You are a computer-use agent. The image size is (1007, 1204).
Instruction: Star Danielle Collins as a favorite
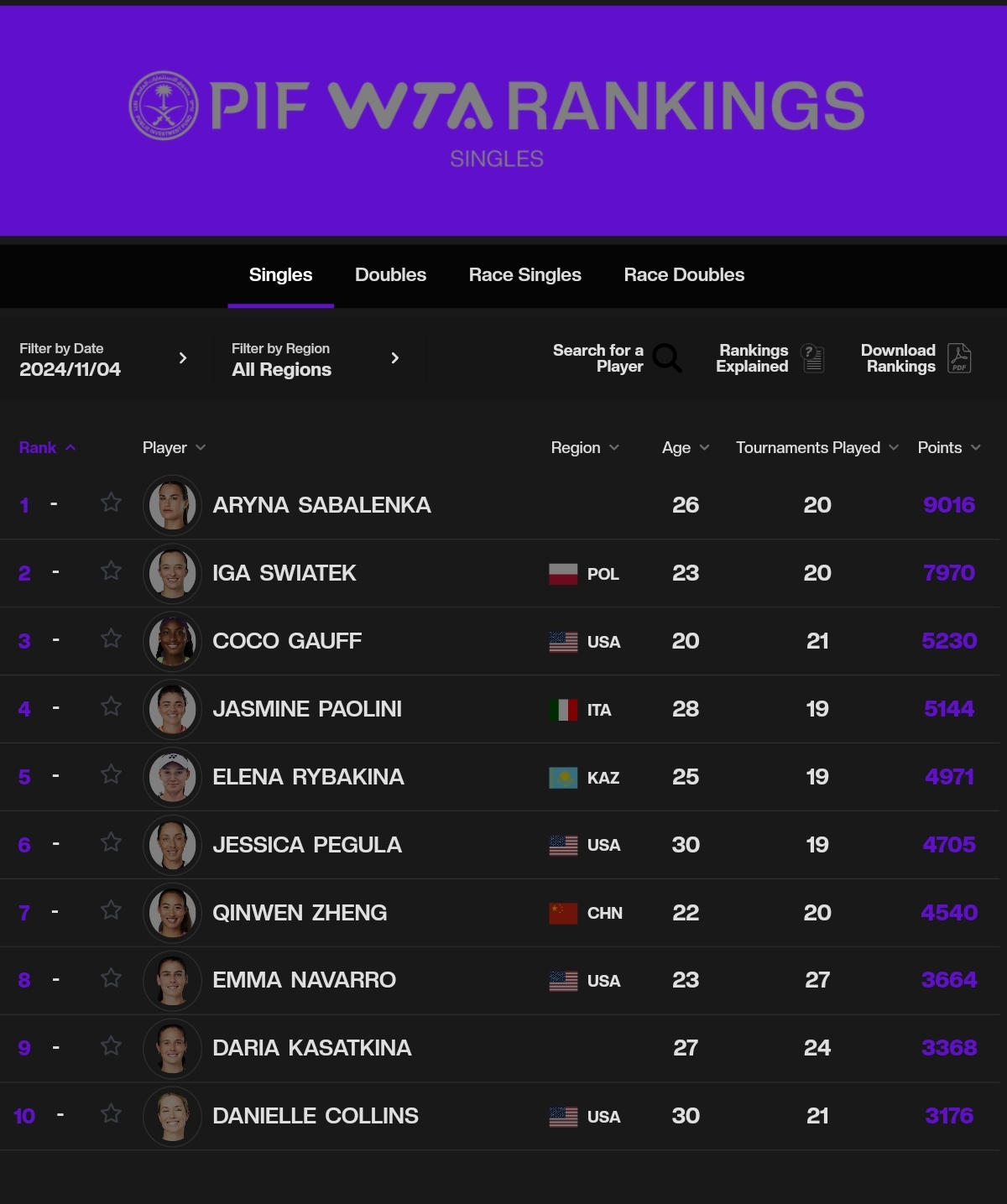tap(111, 1113)
